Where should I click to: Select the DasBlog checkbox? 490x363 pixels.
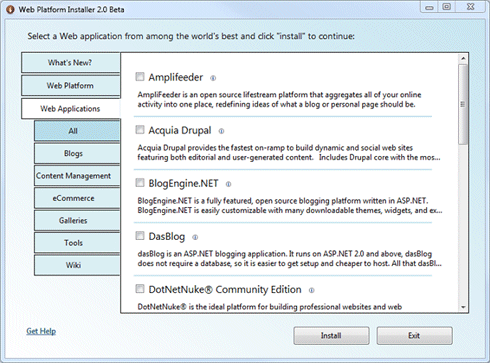coord(140,236)
